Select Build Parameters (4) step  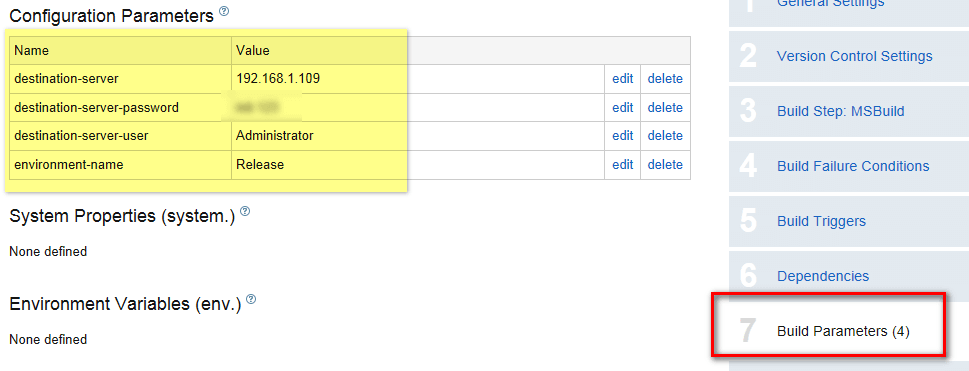(843, 331)
